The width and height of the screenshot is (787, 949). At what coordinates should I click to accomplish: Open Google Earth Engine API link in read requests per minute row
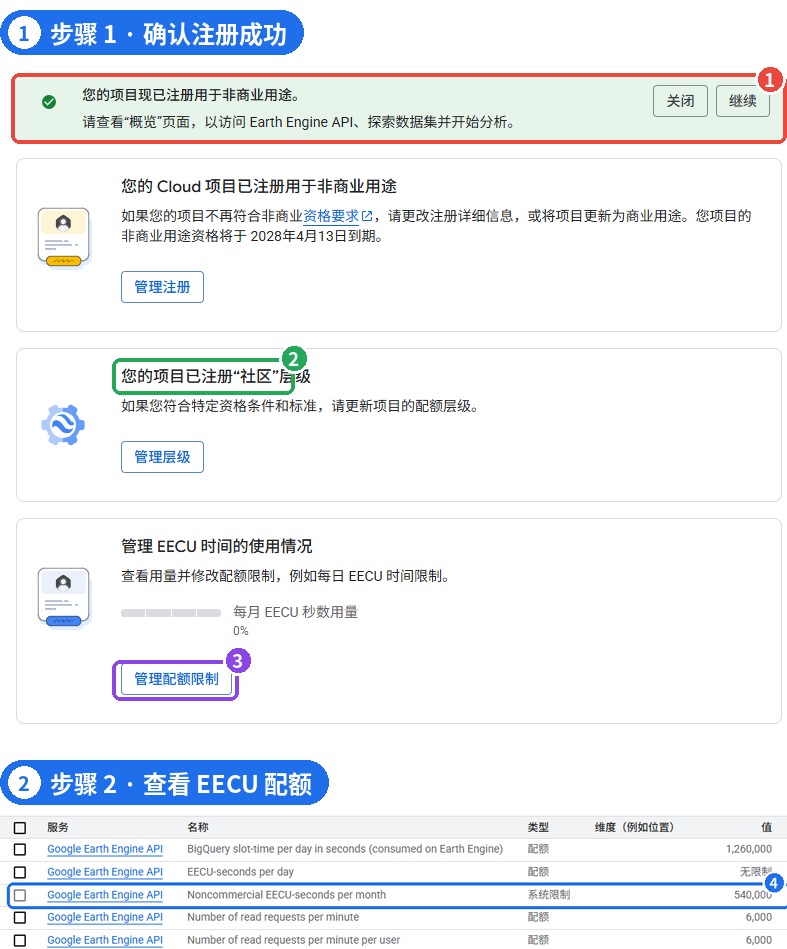[105, 918]
